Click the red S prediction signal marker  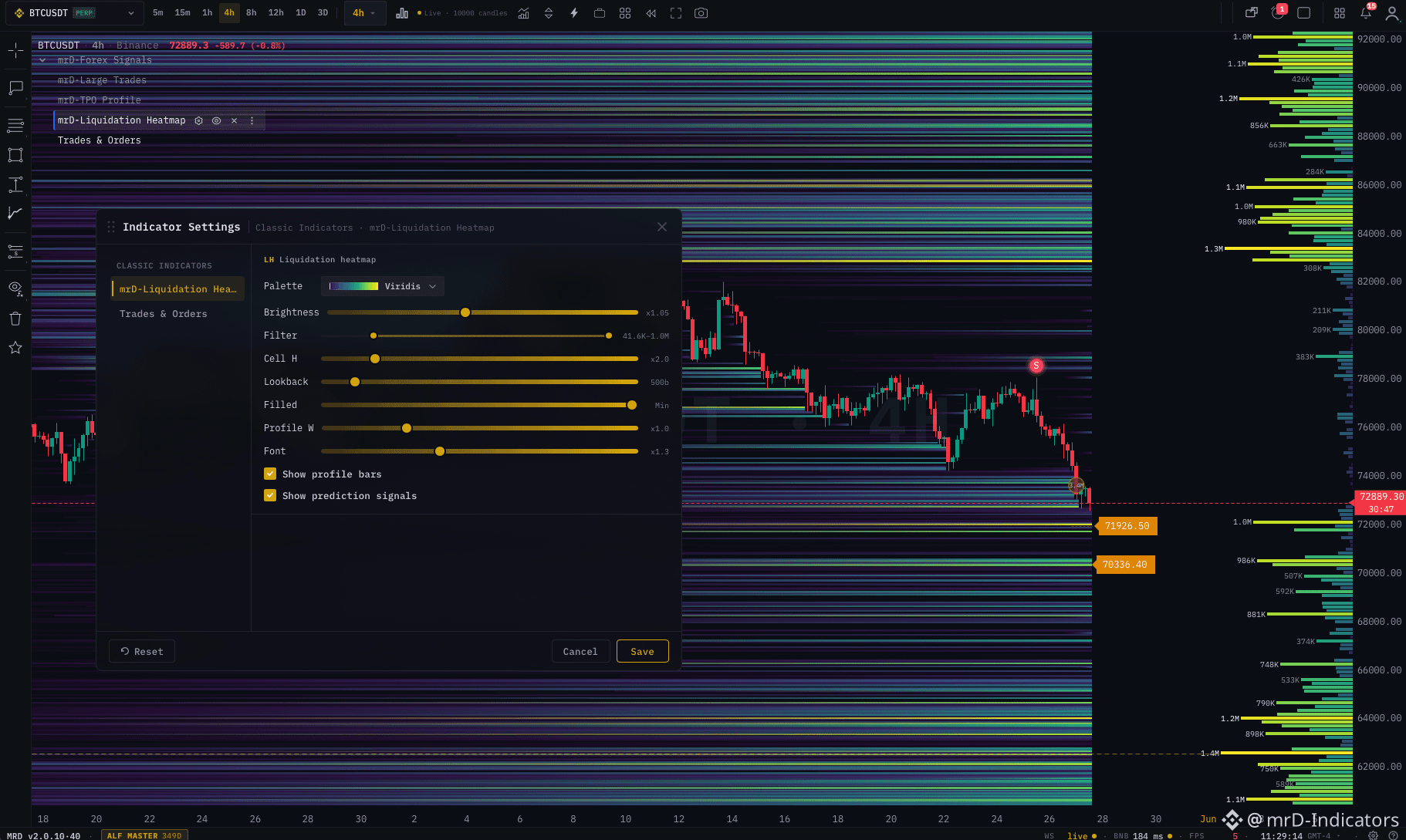pyautogui.click(x=1036, y=366)
